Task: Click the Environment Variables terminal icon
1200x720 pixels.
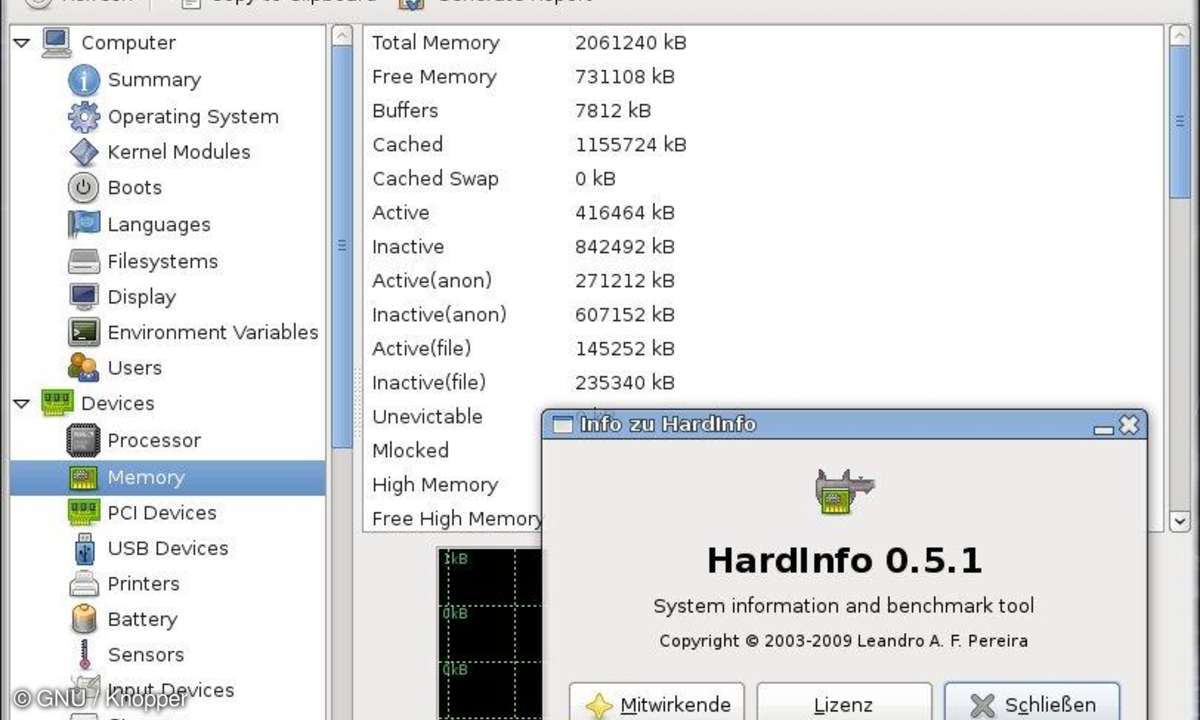Action: (84, 332)
